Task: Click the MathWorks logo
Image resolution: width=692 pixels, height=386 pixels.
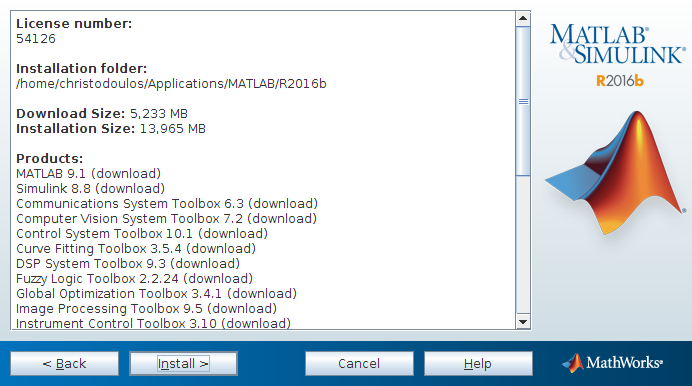Action: point(612,363)
